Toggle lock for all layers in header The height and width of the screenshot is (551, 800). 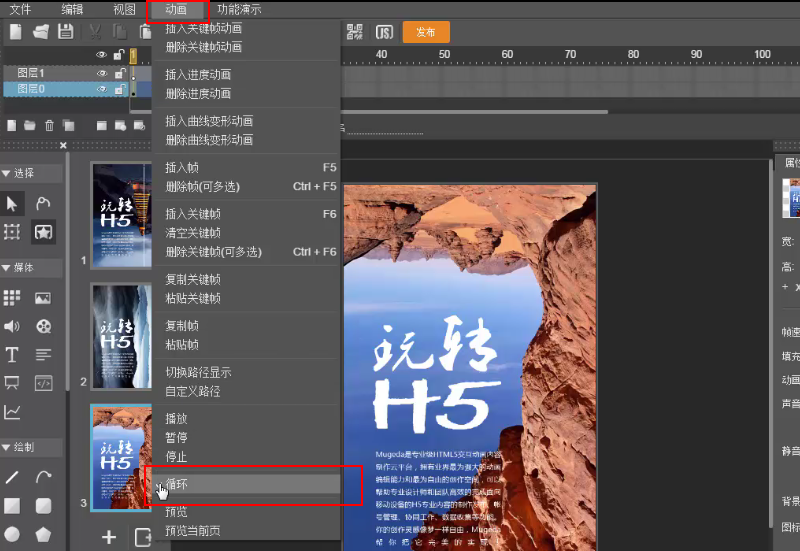coord(119,54)
